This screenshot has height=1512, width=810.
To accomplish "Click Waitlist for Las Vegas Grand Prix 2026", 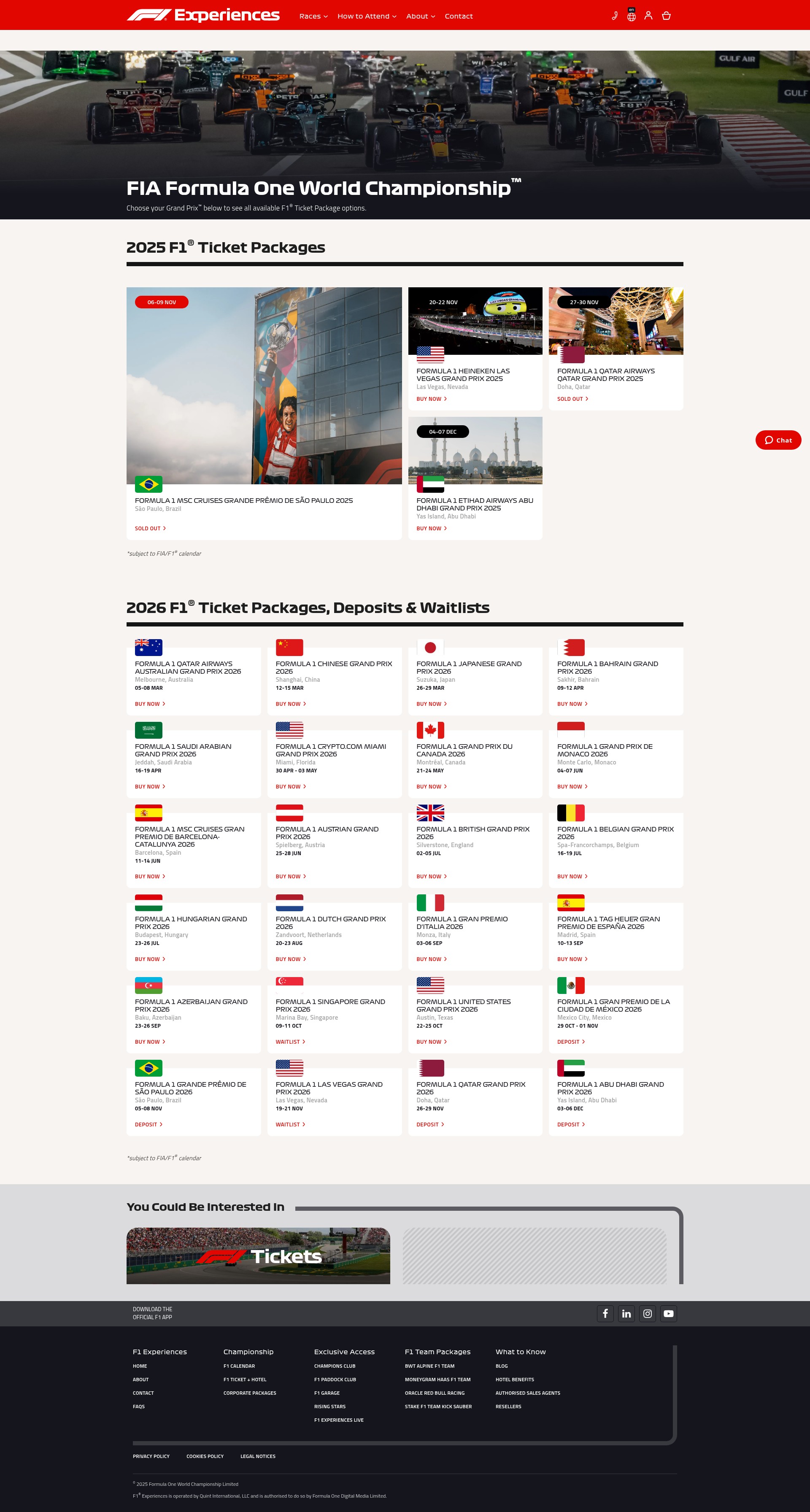I will [x=291, y=1125].
